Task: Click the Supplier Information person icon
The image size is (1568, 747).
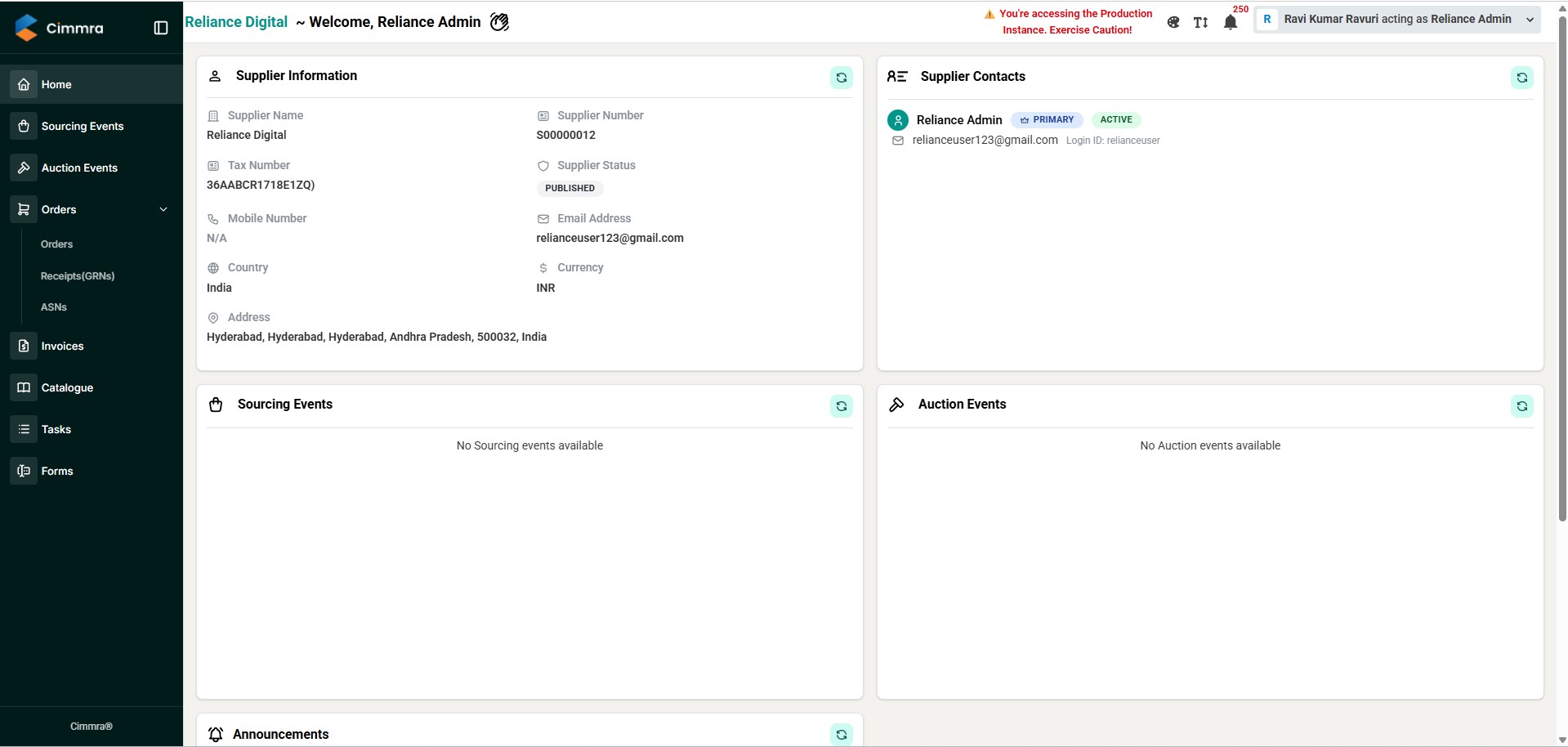Action: (215, 76)
